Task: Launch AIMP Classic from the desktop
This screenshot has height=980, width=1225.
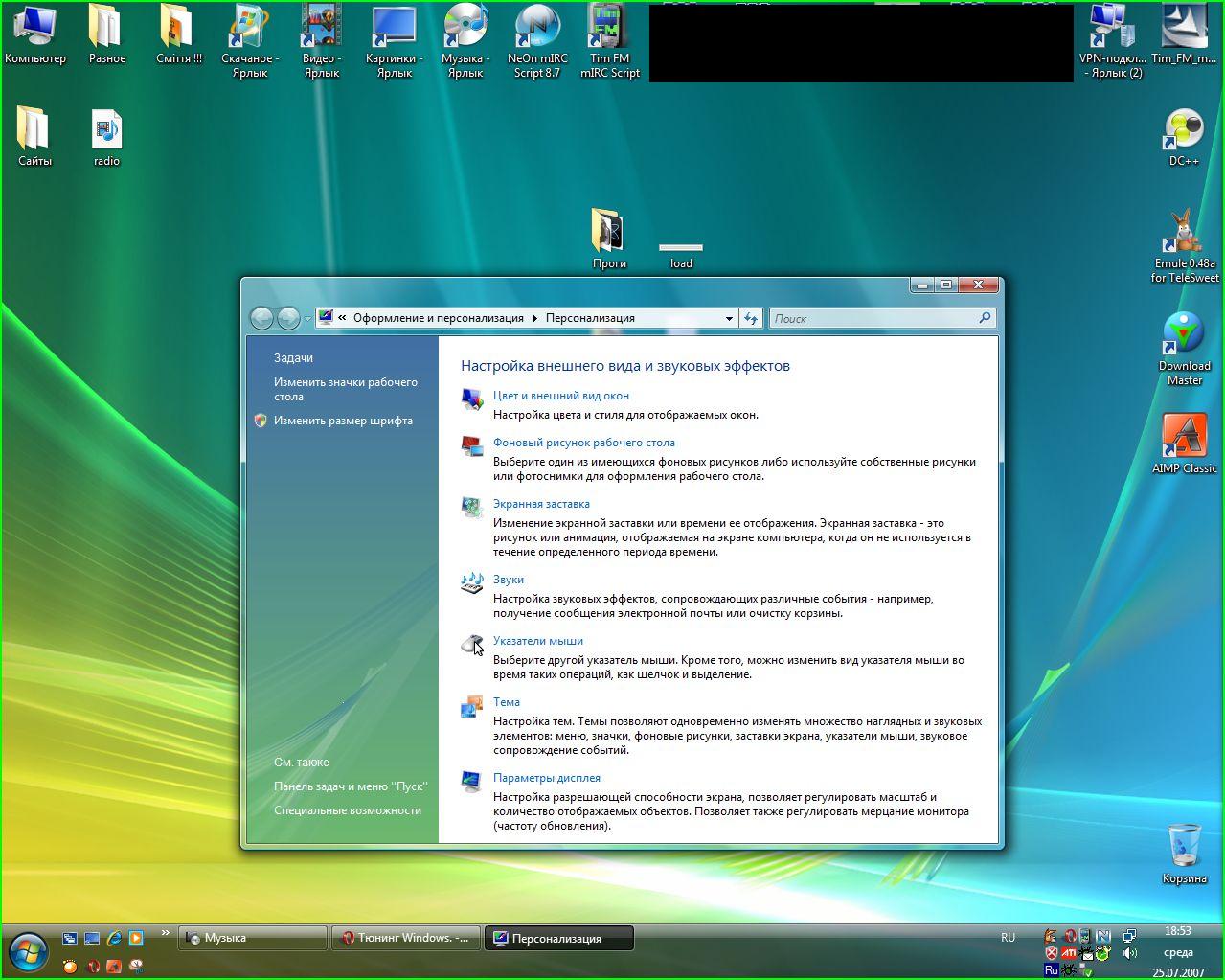Action: (x=1184, y=439)
